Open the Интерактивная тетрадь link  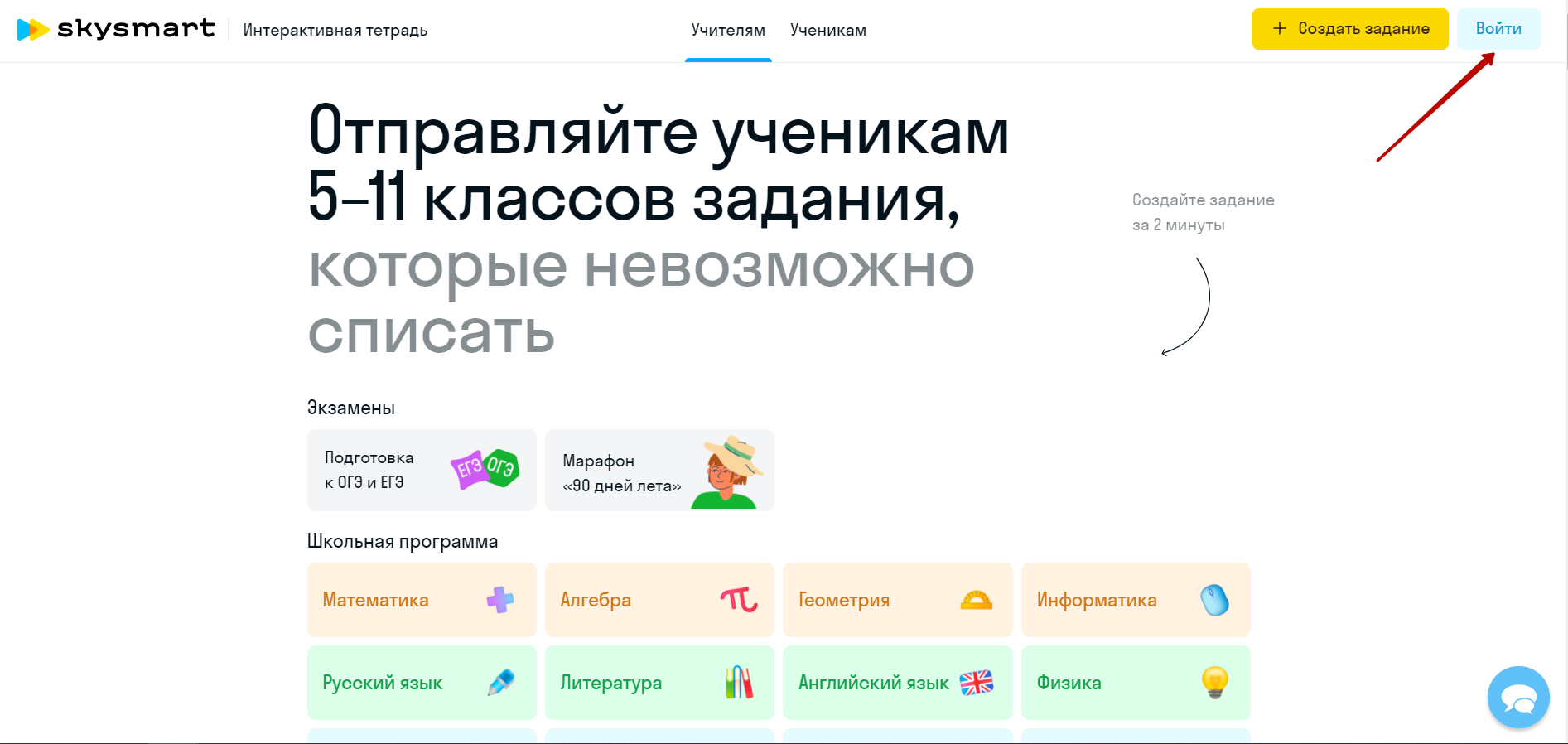tap(335, 30)
